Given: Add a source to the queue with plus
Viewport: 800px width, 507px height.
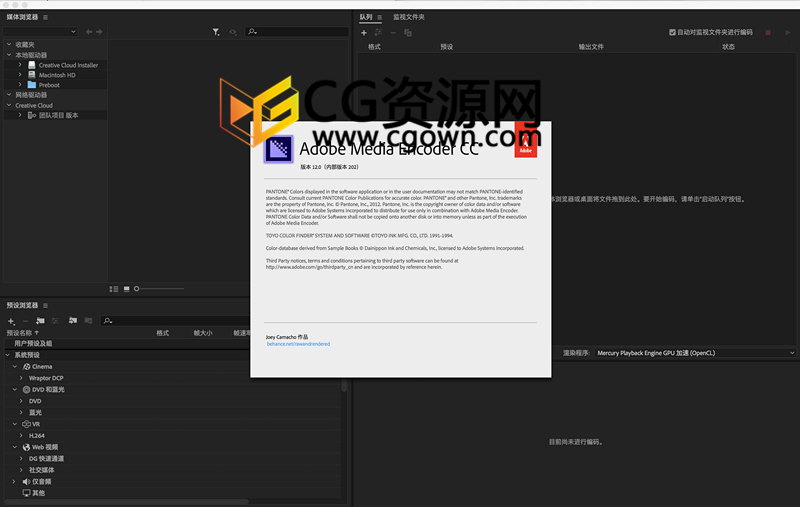Looking at the screenshot, I should click(x=364, y=33).
